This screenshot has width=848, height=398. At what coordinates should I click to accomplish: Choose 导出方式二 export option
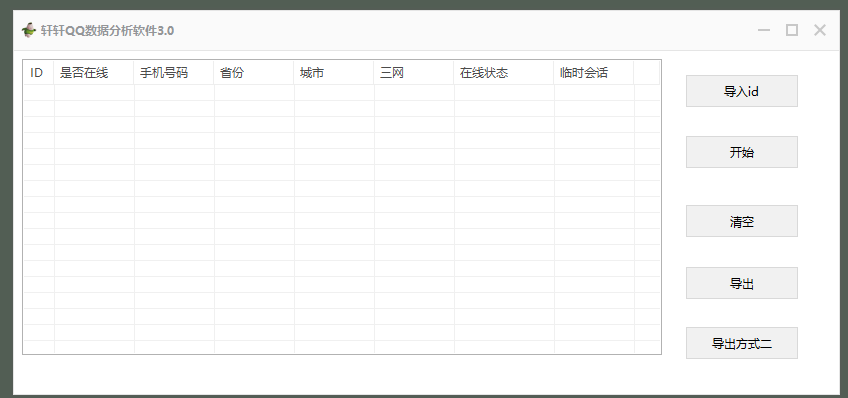coord(741,343)
